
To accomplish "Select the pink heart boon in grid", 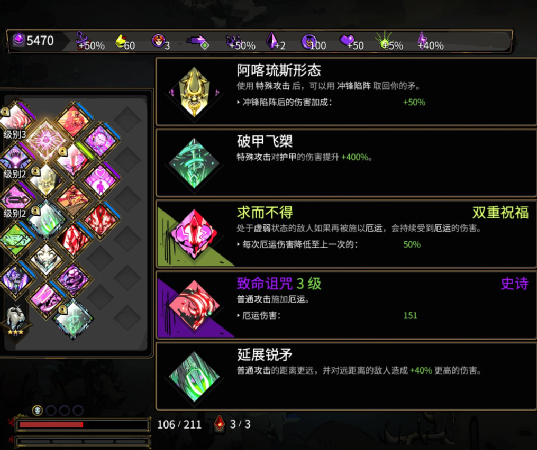I will click(101, 180).
